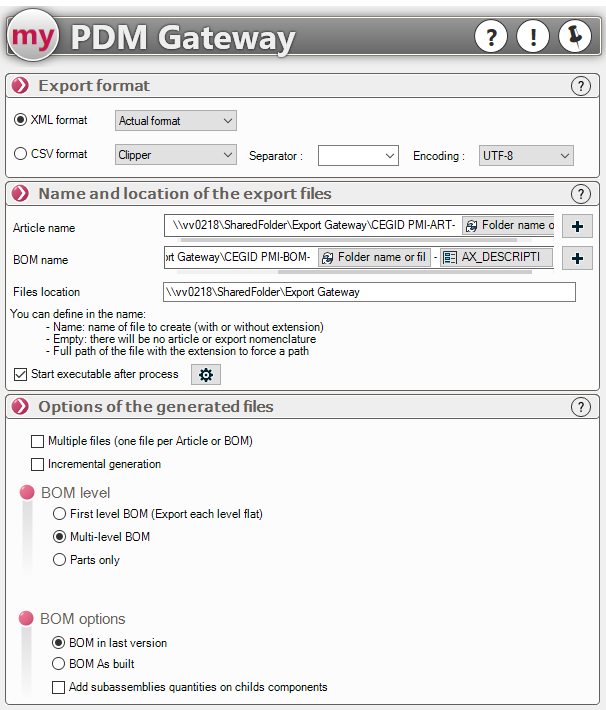Open executable settings gear icon
606x710 pixels.
click(206, 375)
